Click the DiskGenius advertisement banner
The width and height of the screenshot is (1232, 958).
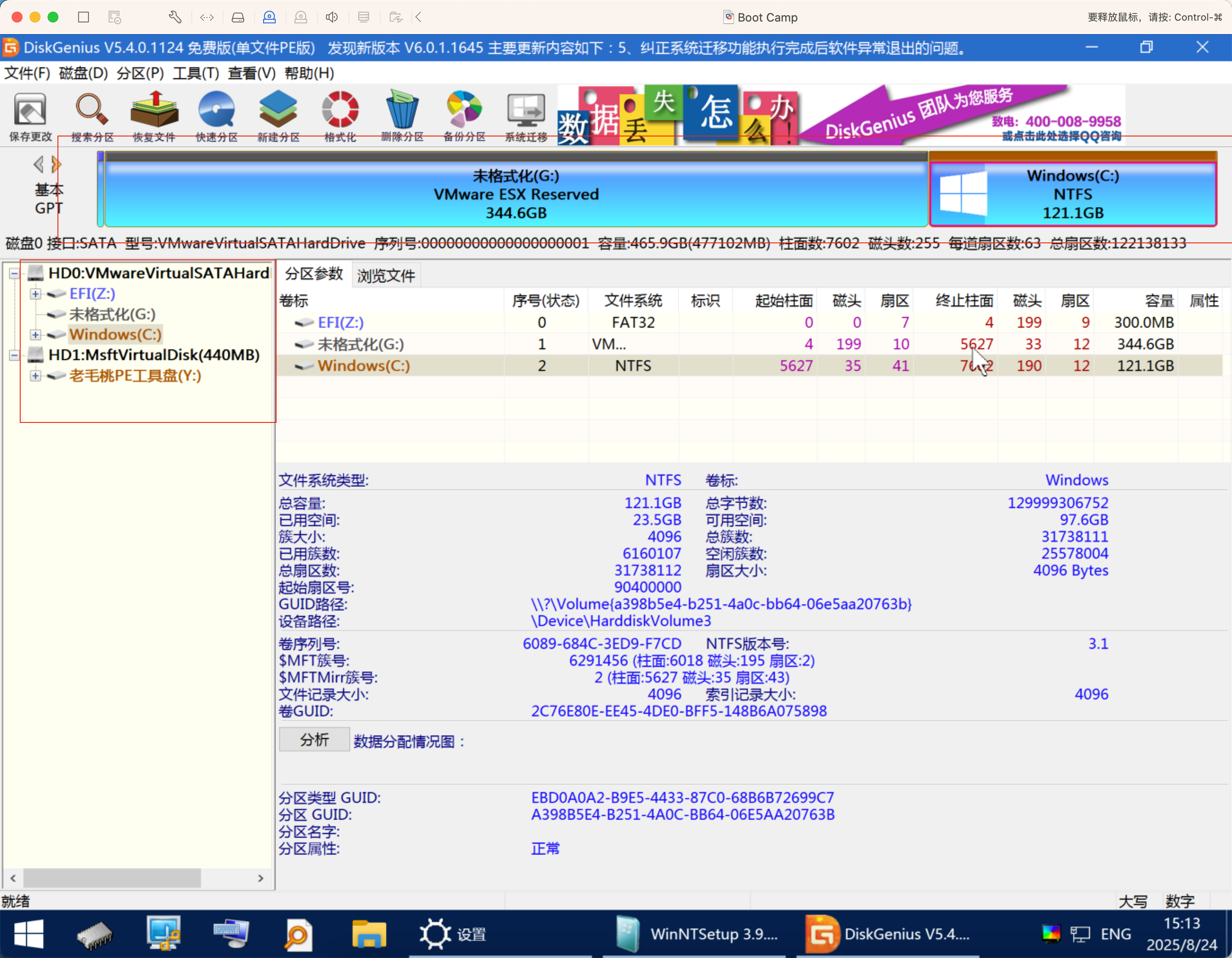pos(841,115)
